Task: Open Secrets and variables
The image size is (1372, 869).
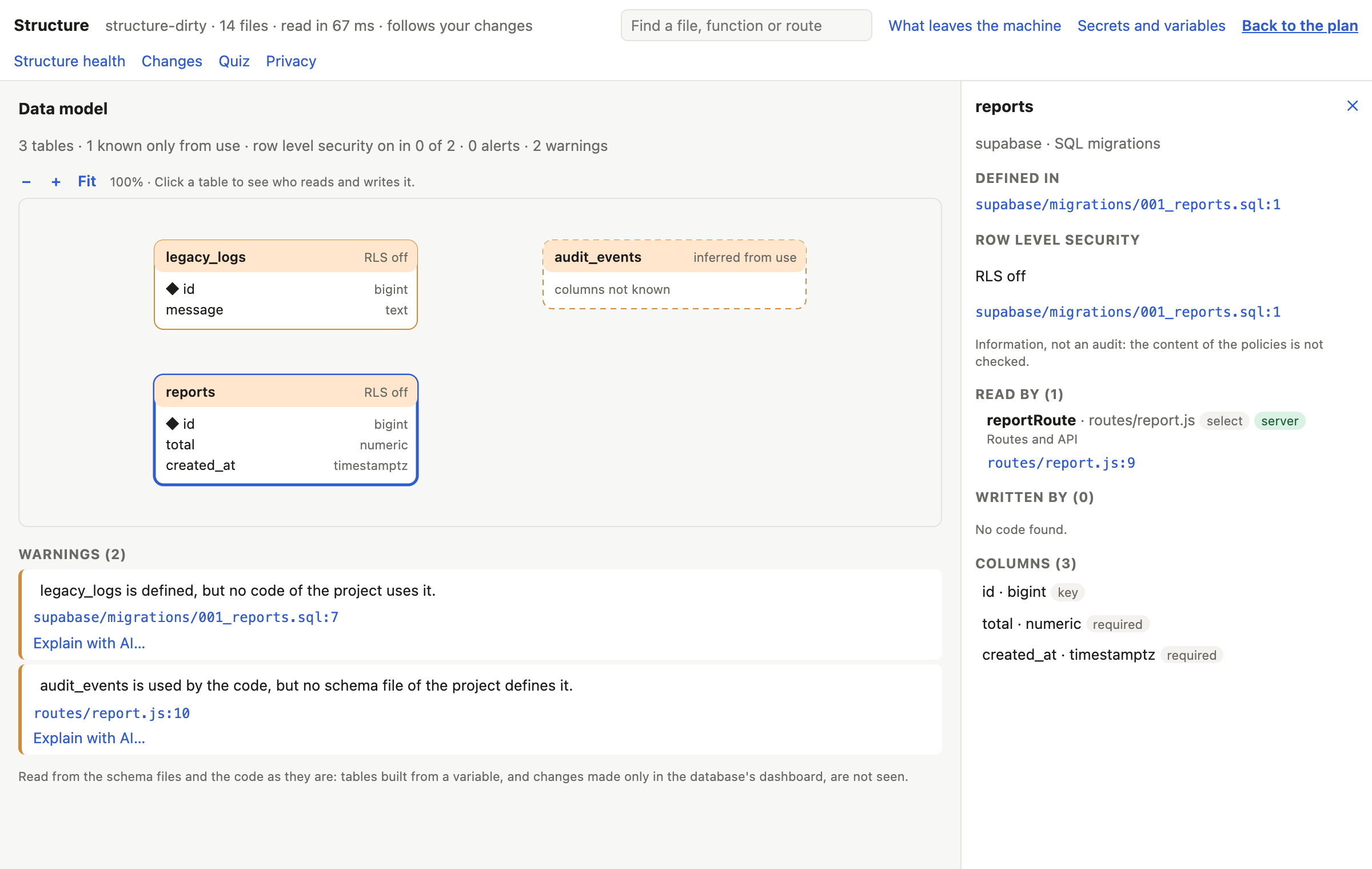Action: (1151, 26)
